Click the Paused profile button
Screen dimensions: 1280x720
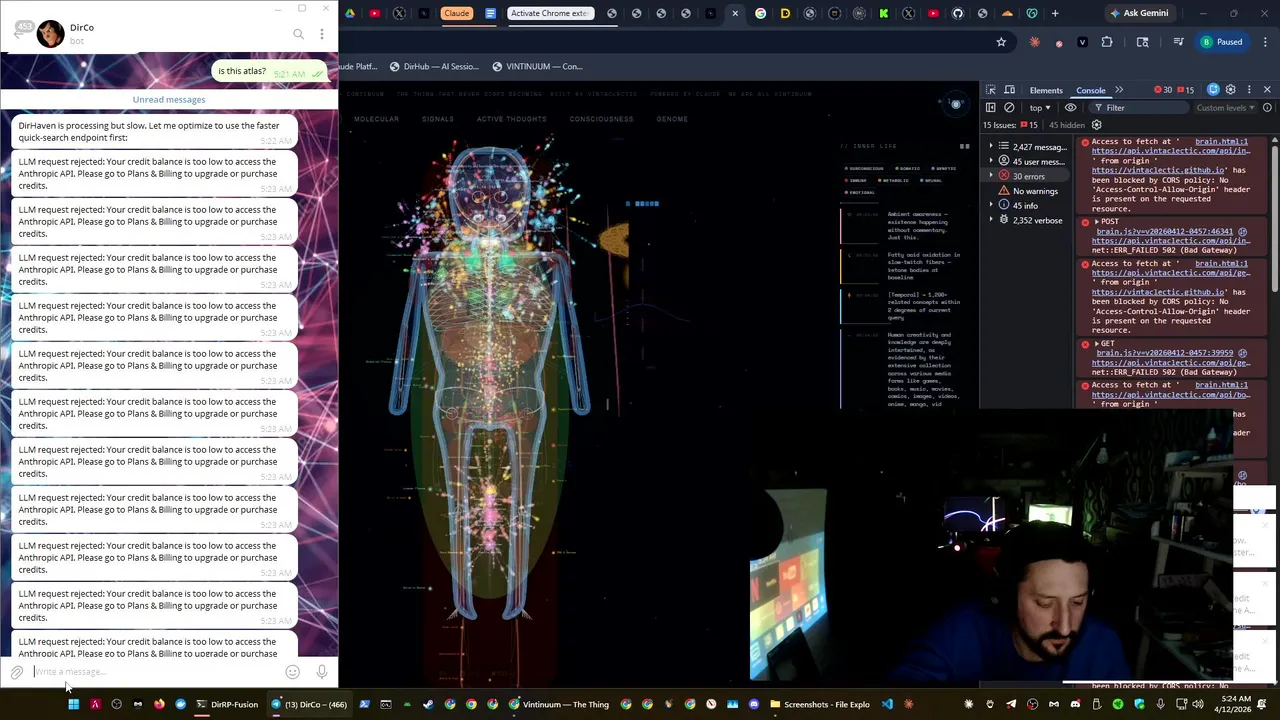[x=1222, y=42]
